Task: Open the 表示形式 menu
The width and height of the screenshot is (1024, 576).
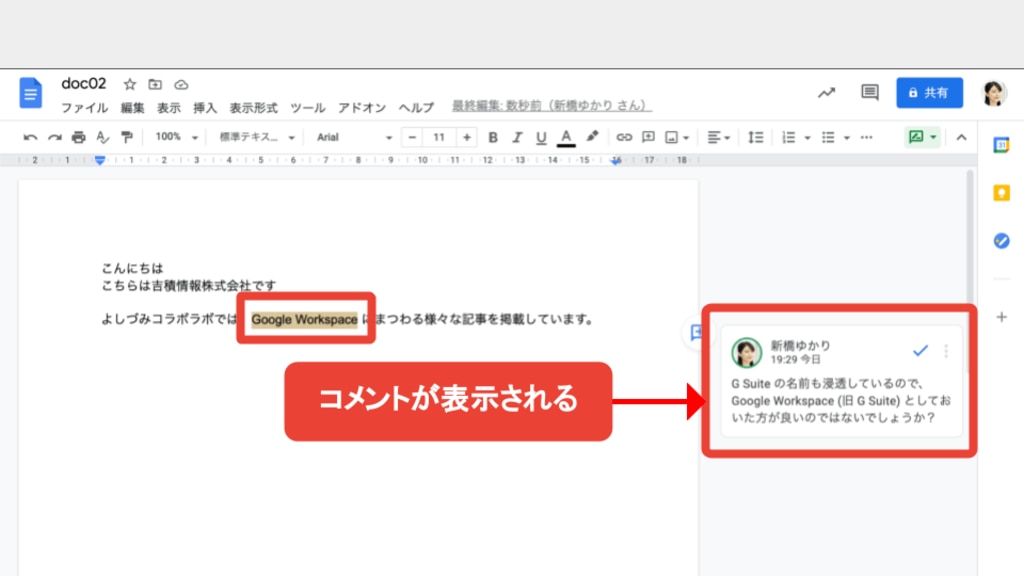Action: point(253,108)
